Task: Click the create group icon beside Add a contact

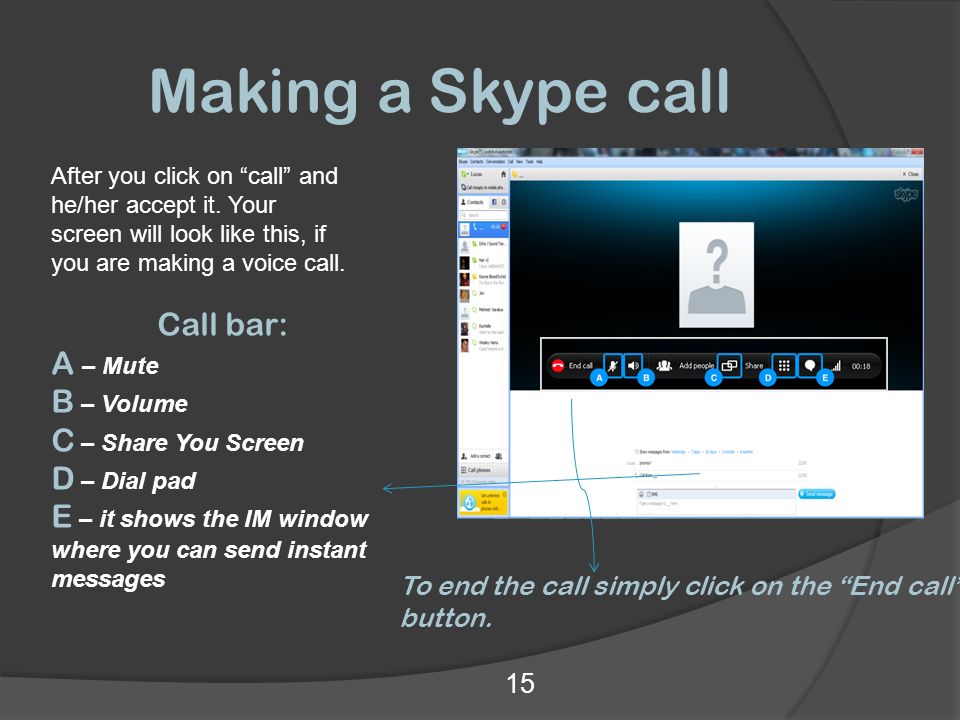Action: pos(499,456)
